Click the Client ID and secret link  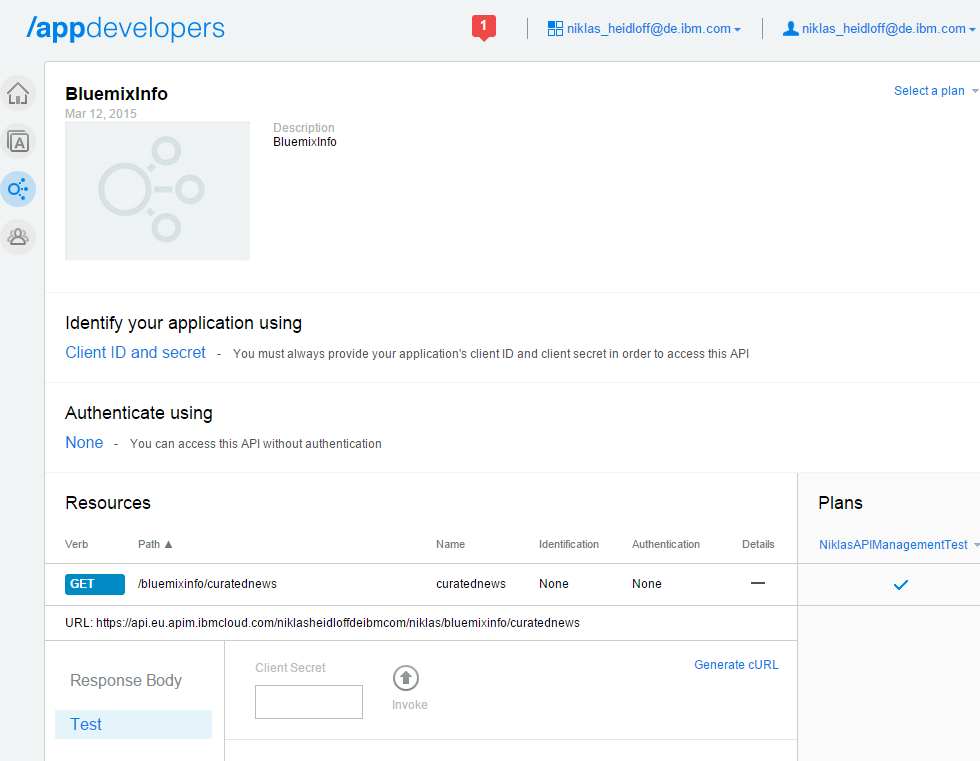[136, 352]
